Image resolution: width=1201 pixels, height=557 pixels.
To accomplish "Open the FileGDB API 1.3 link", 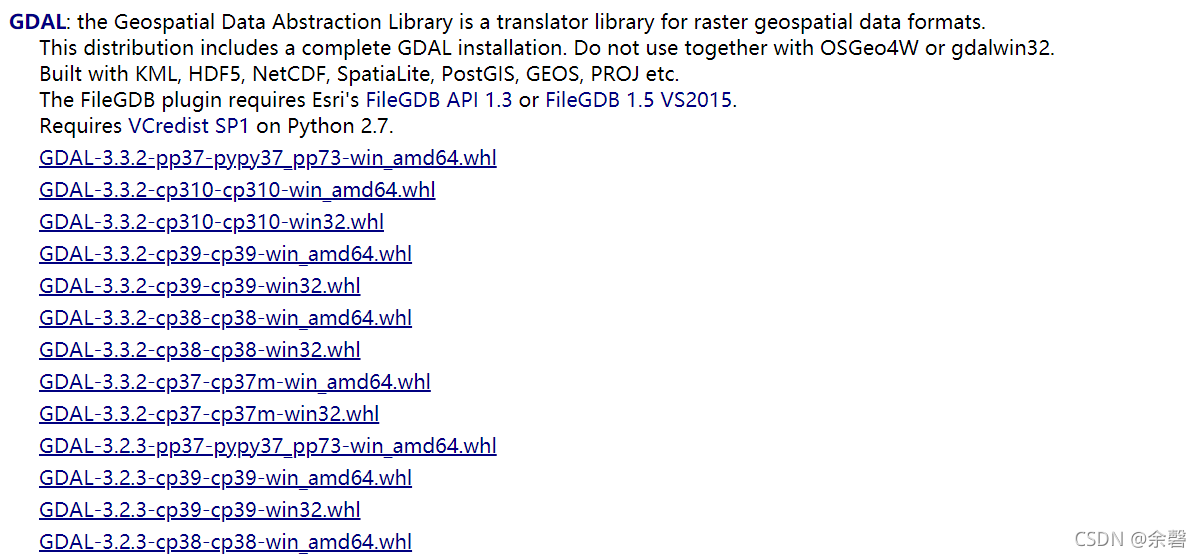I will 439,100.
